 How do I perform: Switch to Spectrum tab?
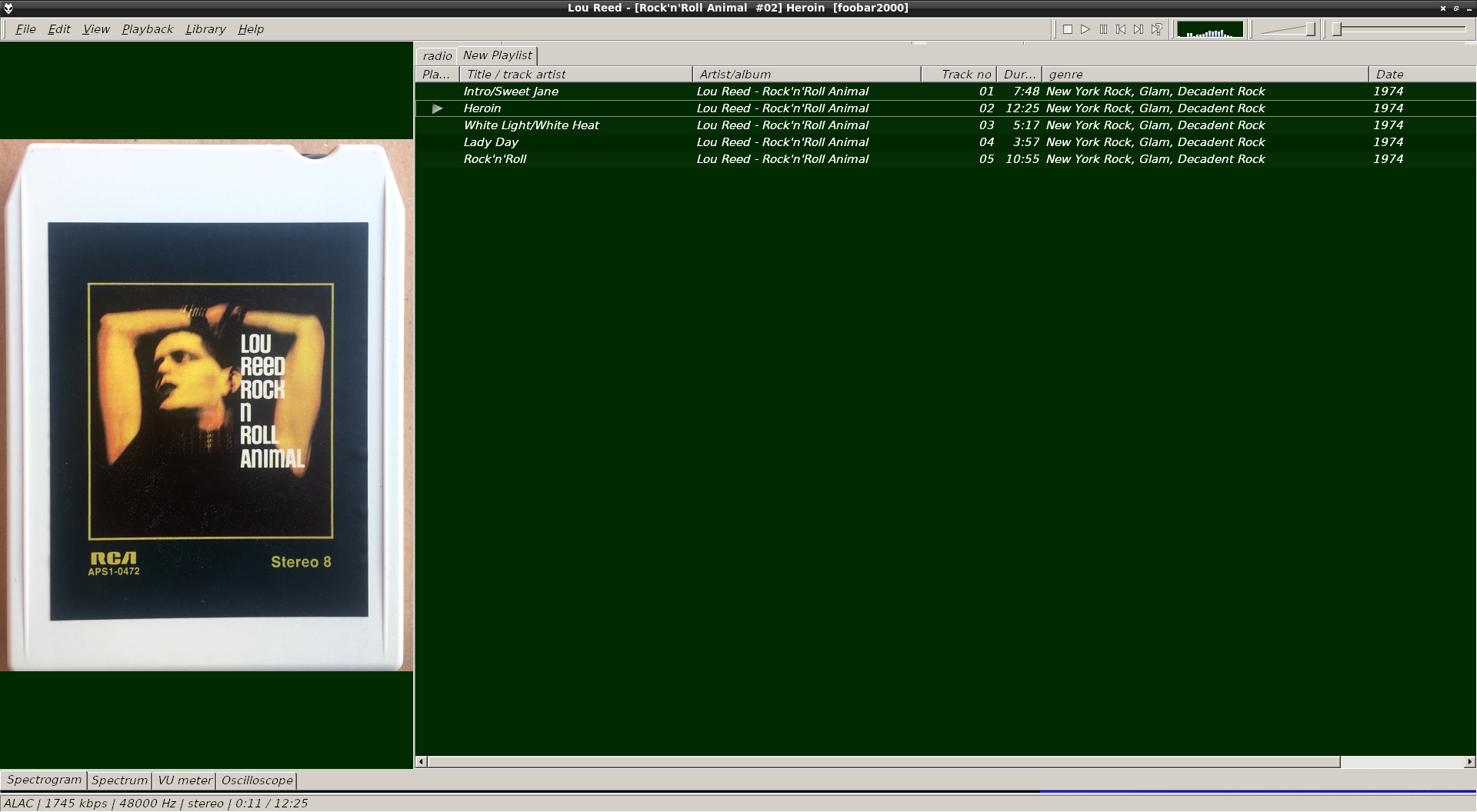click(119, 780)
